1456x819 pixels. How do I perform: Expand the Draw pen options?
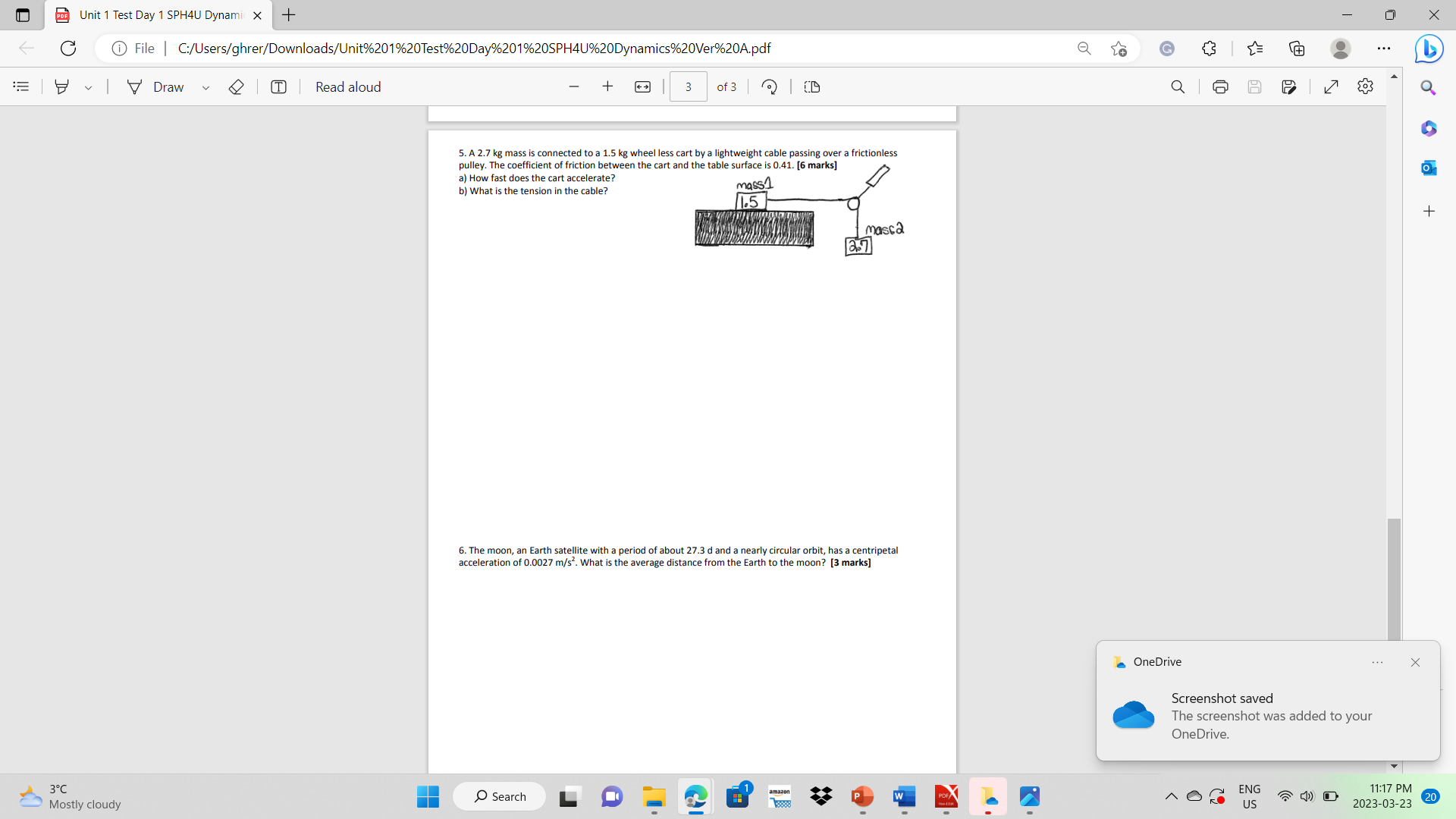point(206,86)
